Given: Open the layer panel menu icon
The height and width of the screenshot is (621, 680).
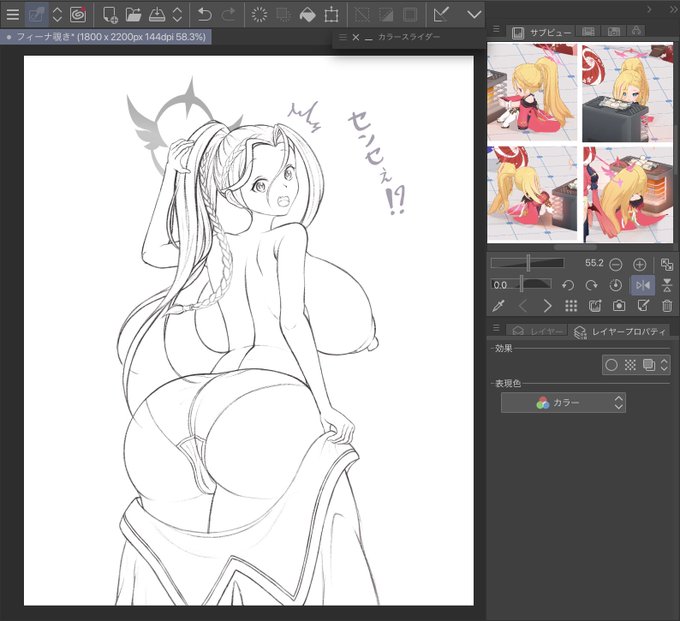Looking at the screenshot, I should (x=497, y=328).
